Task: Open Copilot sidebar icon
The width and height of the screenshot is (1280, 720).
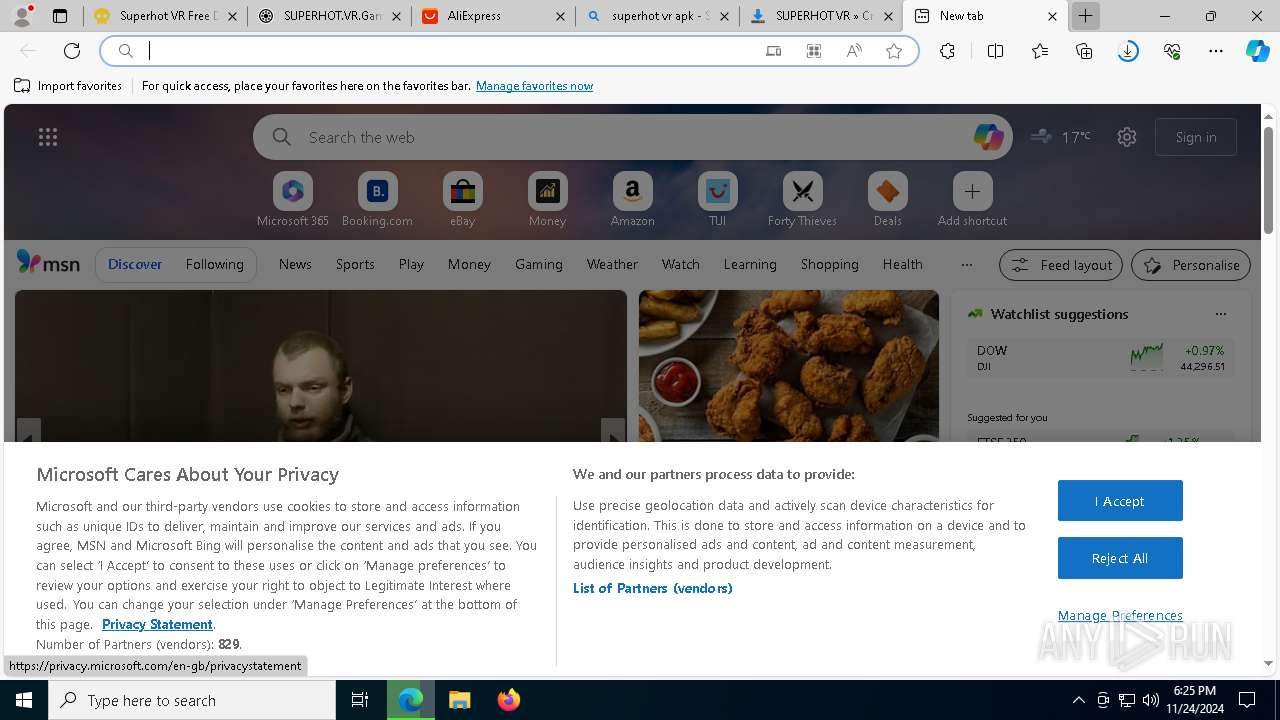Action: click(x=1258, y=51)
